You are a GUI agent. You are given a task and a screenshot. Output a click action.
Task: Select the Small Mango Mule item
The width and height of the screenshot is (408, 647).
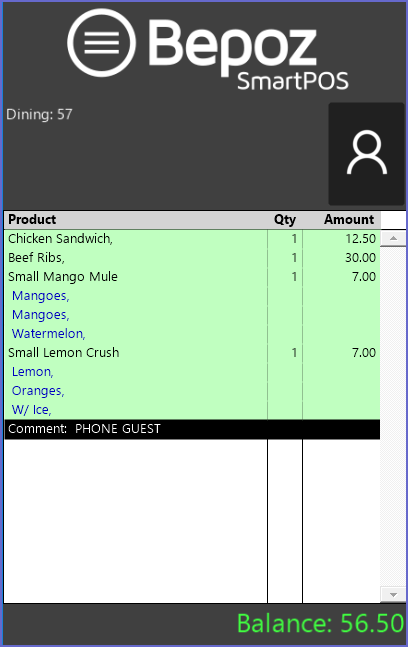coord(192,276)
